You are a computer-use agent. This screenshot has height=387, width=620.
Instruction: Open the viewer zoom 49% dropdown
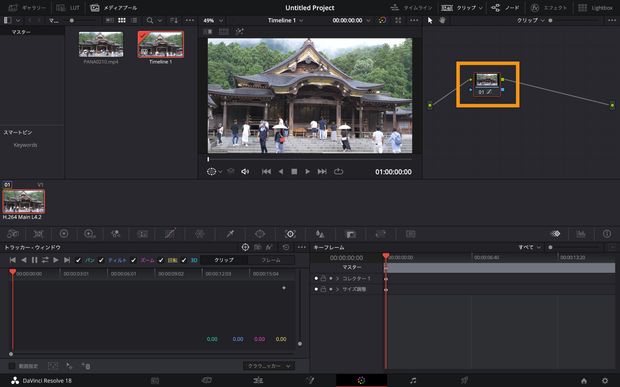[x=213, y=20]
